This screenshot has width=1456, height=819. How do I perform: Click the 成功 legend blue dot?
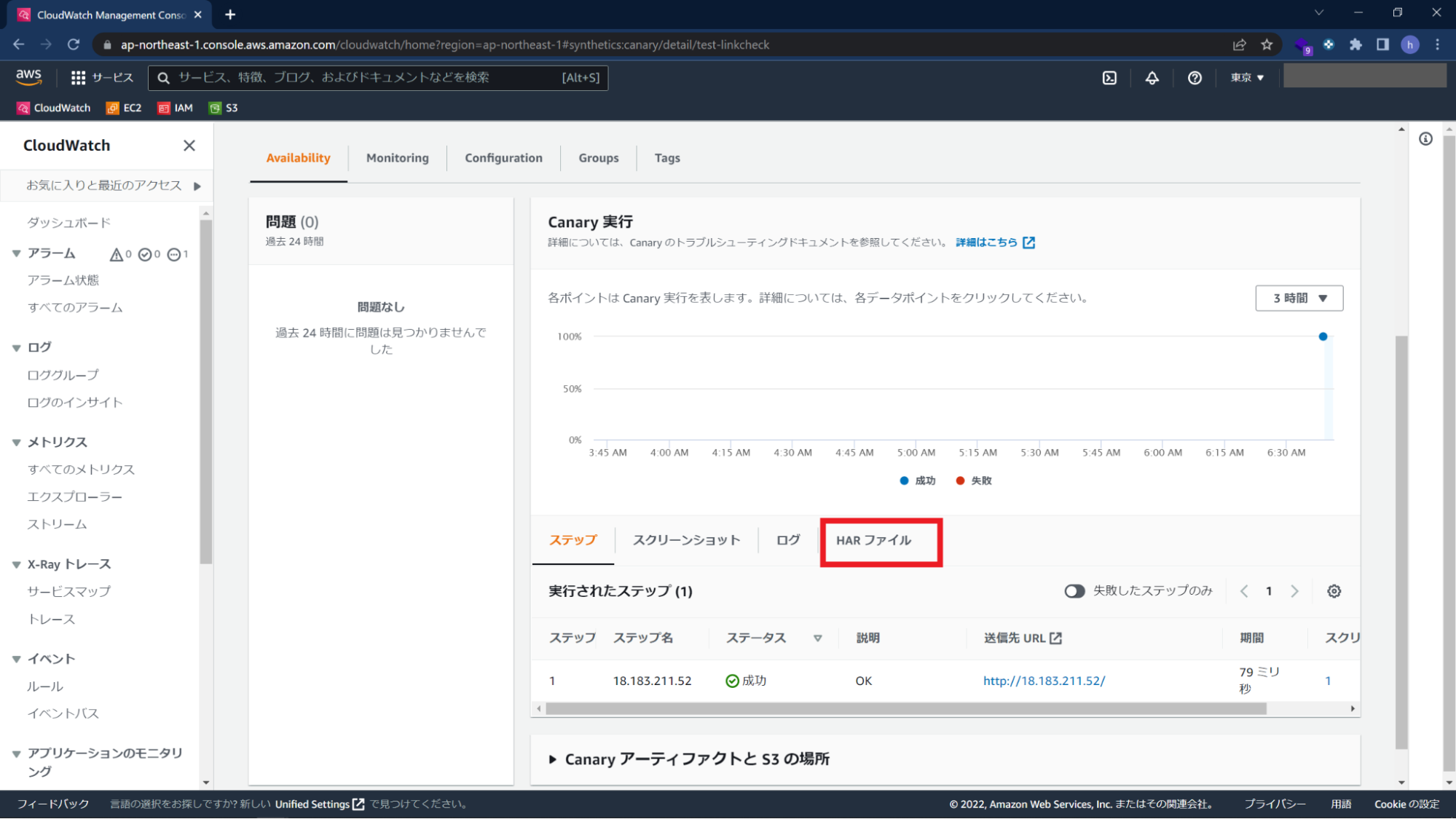[904, 481]
